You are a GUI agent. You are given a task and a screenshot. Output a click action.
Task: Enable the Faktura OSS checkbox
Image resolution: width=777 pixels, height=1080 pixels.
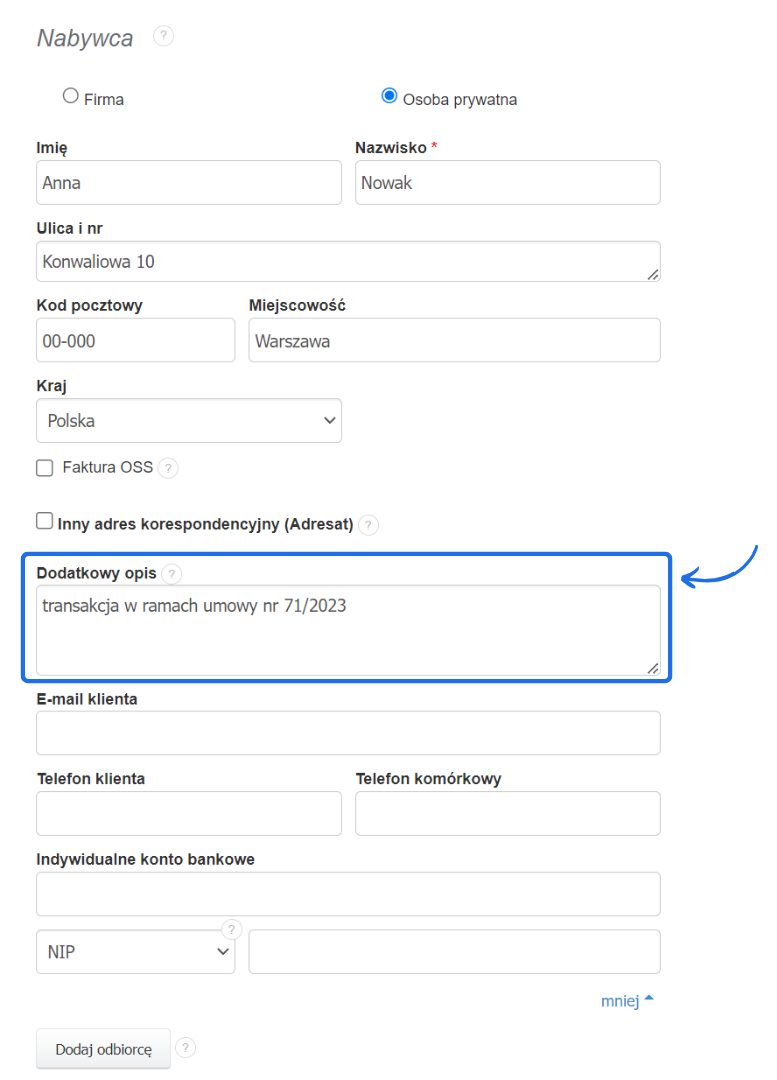pyautogui.click(x=45, y=467)
